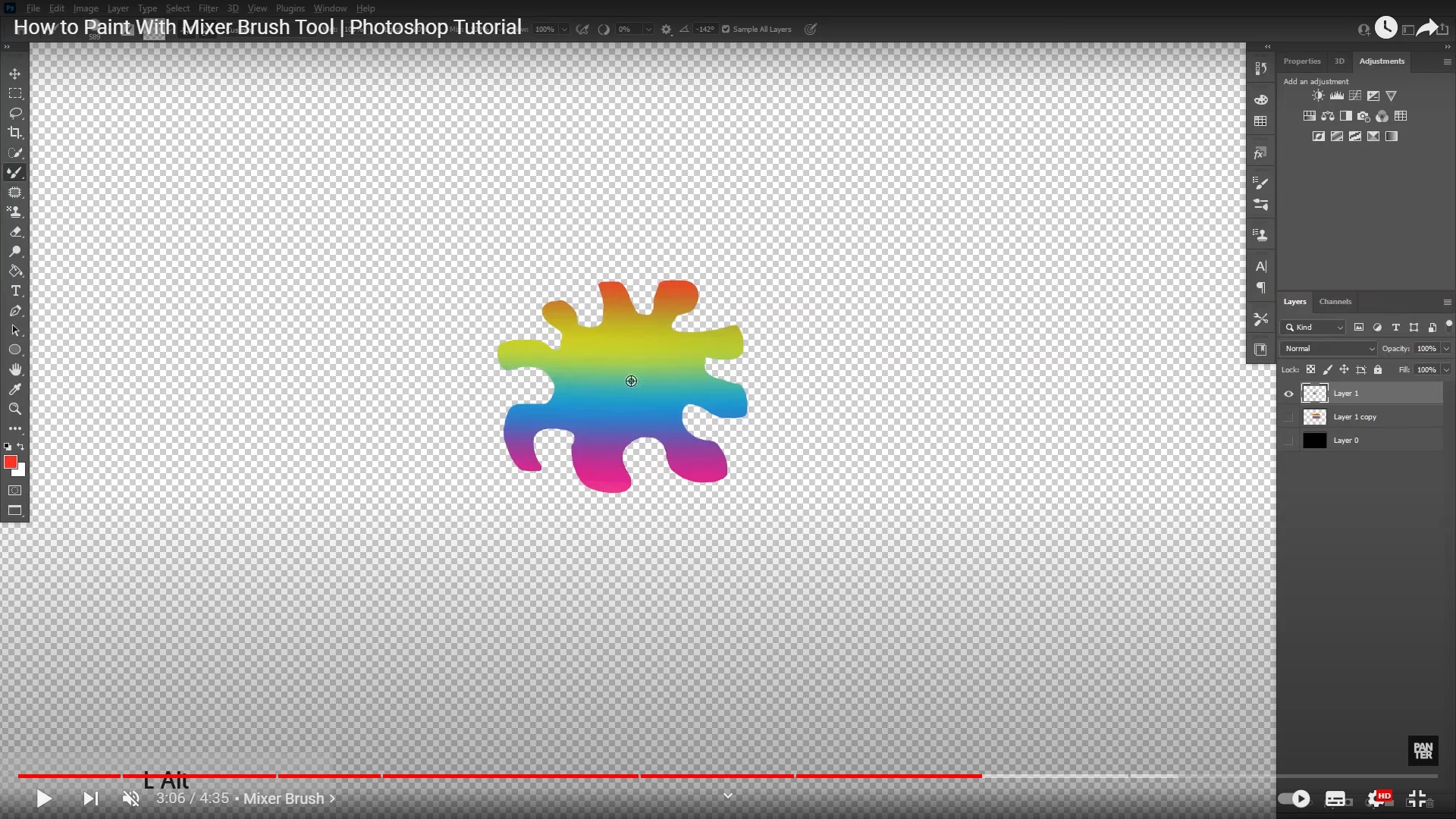This screenshot has width=1456, height=819.
Task: Click the red foreground color swatch
Action: click(x=10, y=462)
